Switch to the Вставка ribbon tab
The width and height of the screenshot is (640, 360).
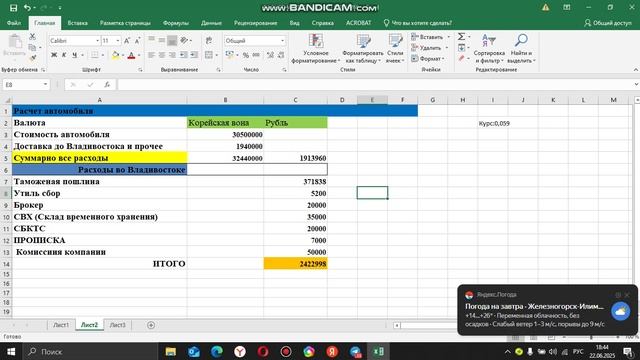pos(78,23)
